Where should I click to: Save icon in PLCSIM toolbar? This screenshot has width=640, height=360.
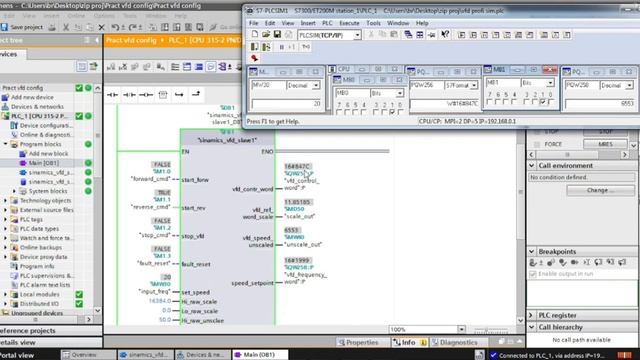[277, 35]
